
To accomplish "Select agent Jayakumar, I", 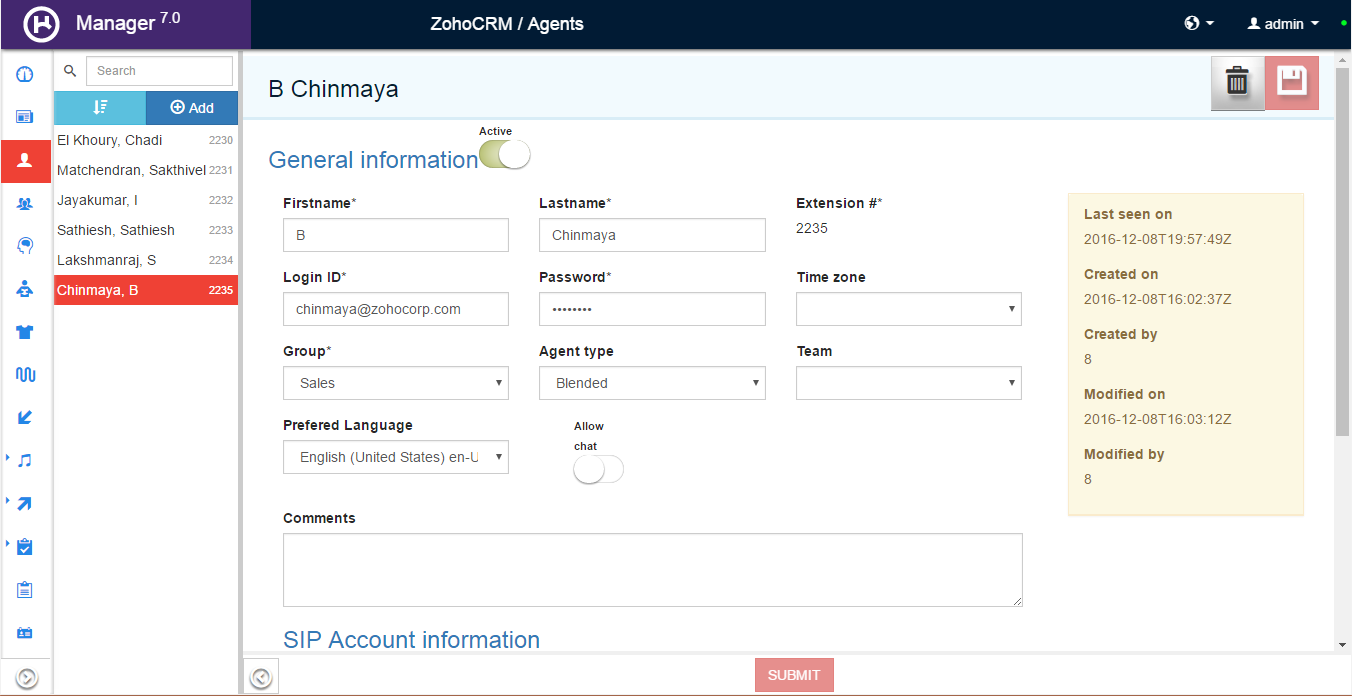I will tap(146, 200).
